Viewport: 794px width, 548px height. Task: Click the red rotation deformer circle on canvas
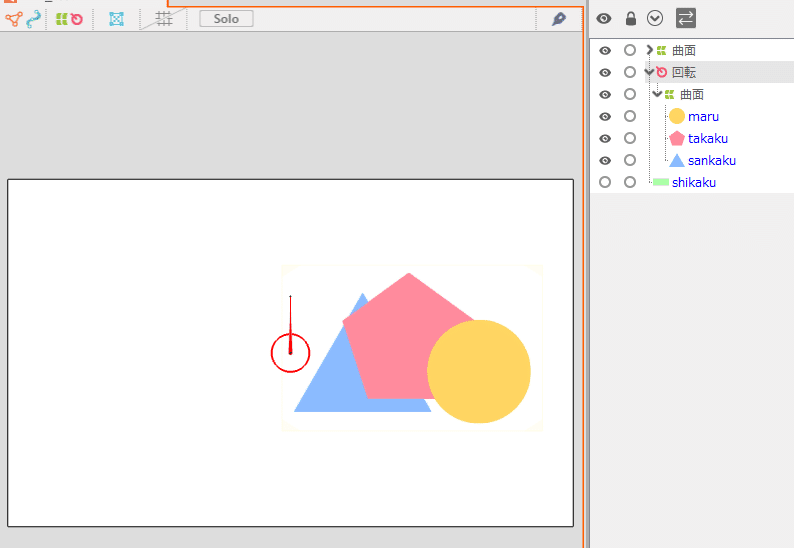(290, 353)
